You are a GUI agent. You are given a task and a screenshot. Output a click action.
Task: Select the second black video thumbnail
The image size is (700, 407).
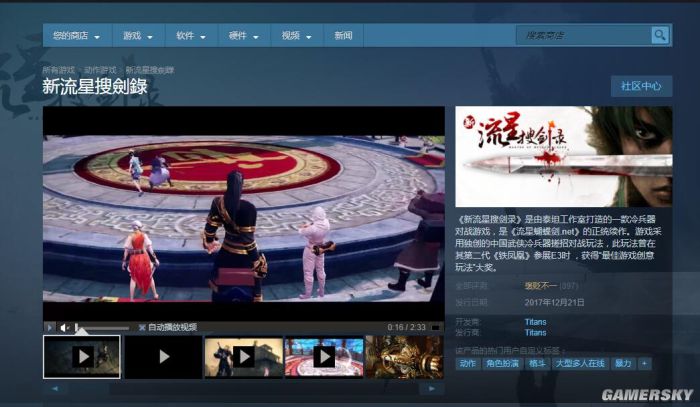pos(163,357)
